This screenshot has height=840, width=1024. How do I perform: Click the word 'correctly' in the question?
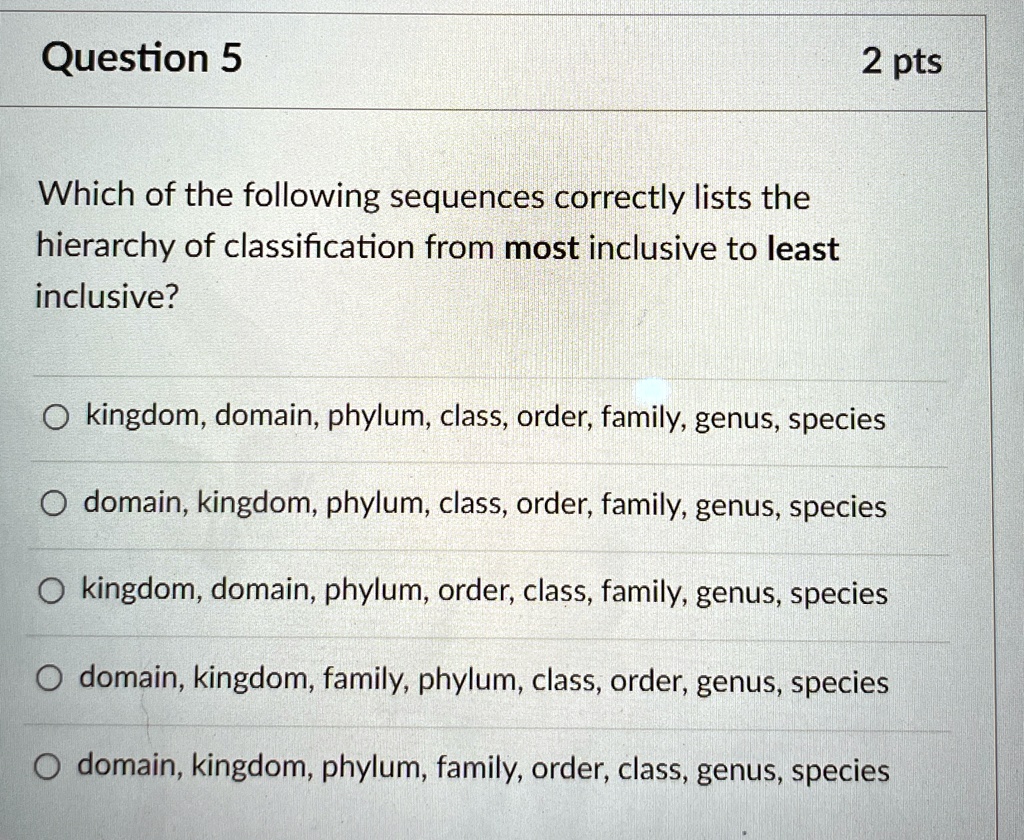click(x=619, y=198)
